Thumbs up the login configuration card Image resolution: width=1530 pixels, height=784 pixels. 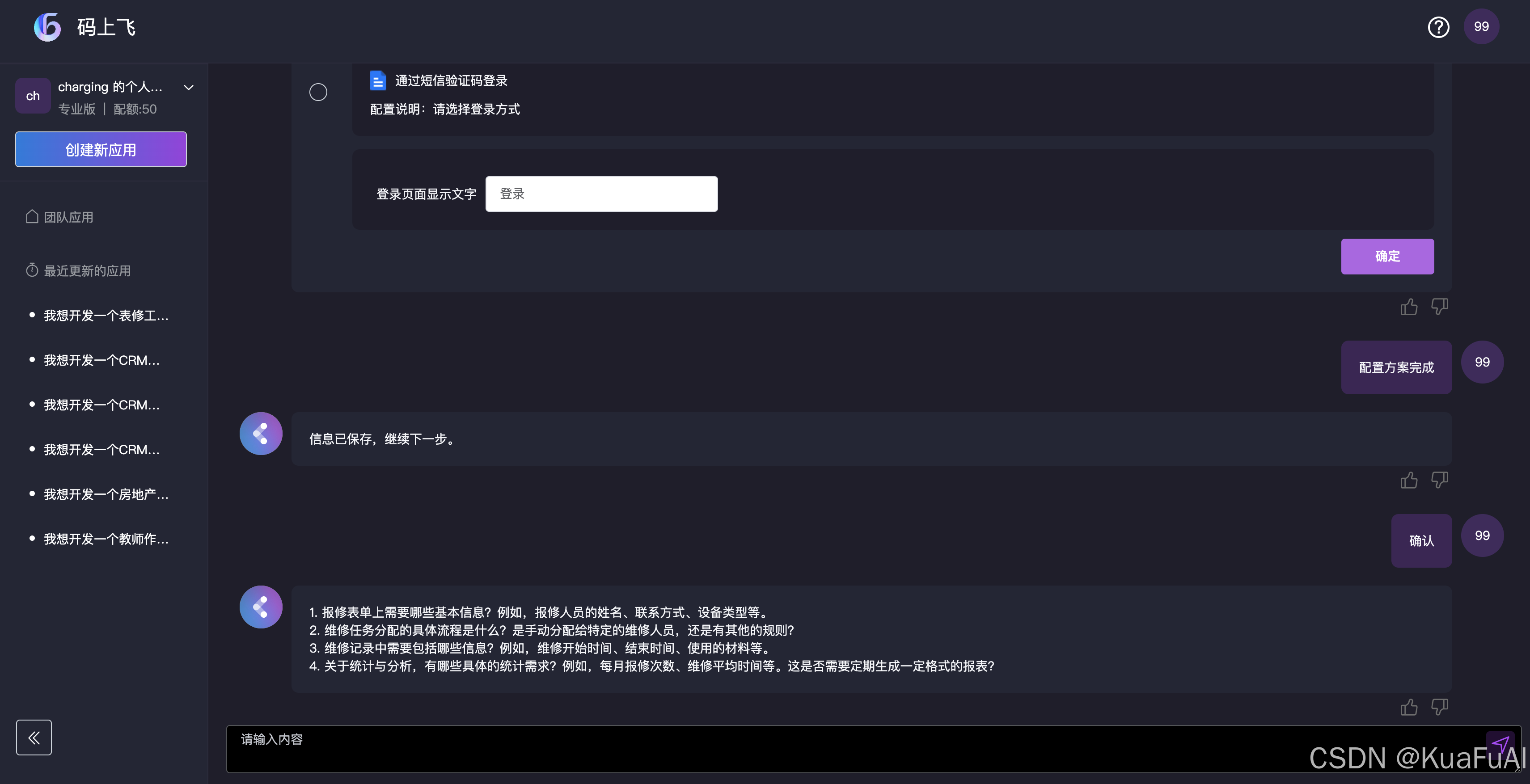1408,307
